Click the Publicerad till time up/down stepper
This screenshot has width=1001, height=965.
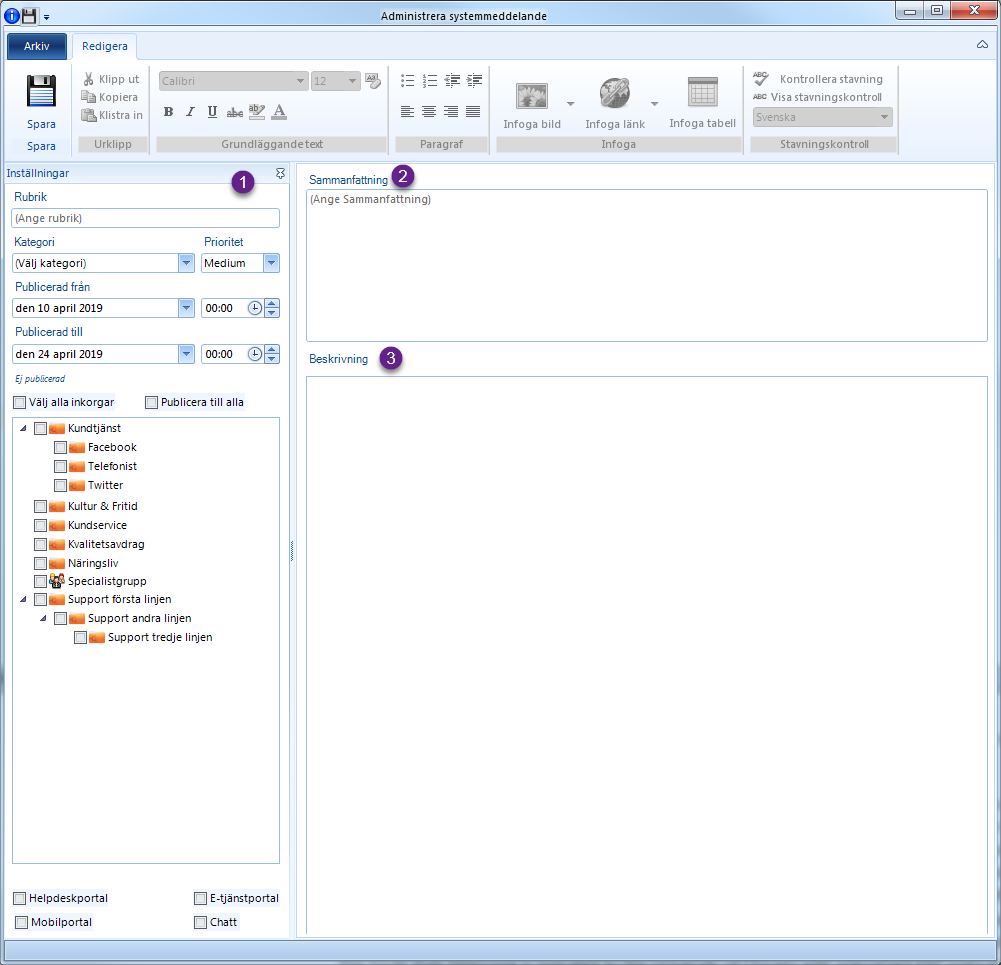272,354
